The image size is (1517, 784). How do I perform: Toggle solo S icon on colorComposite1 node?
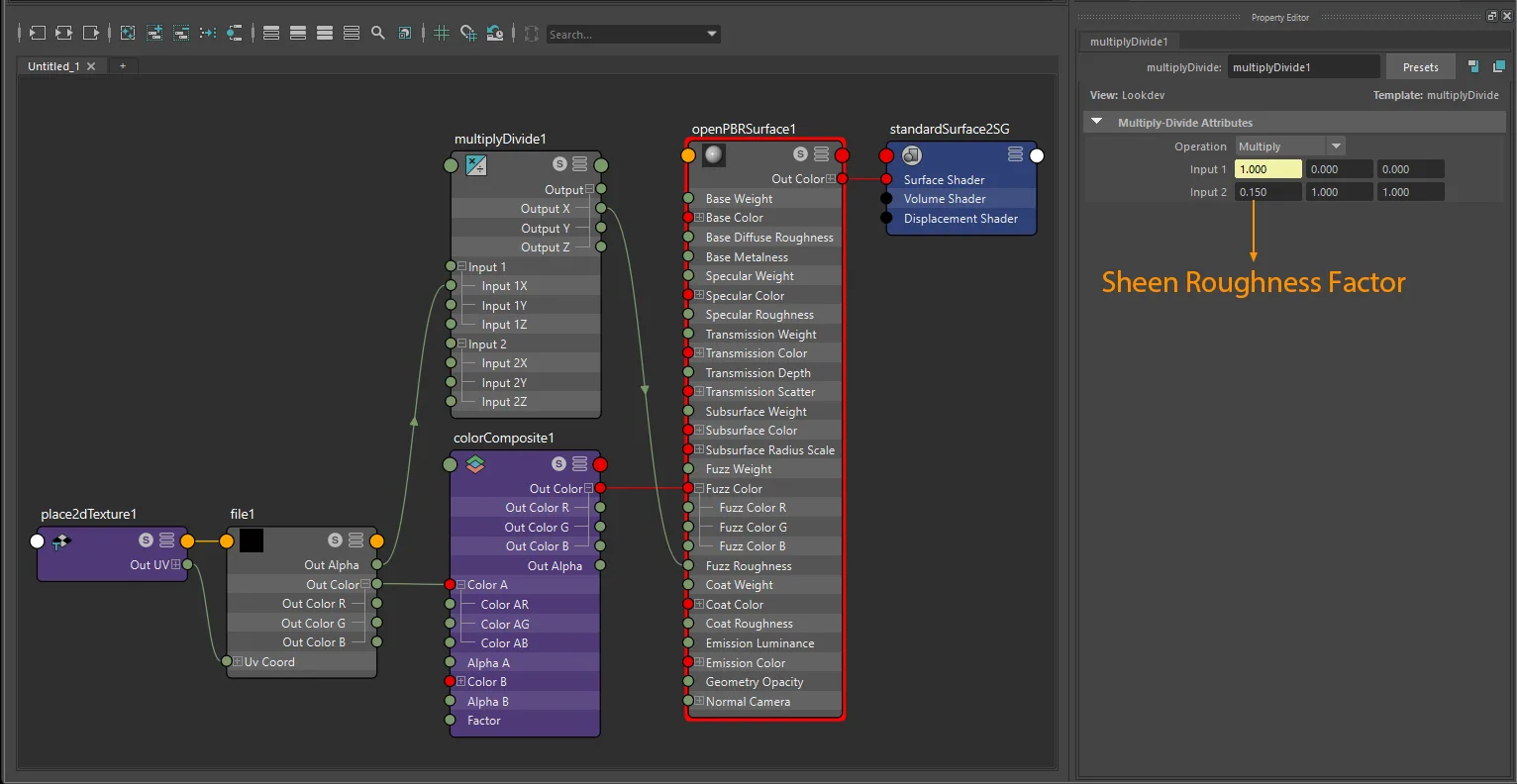559,463
